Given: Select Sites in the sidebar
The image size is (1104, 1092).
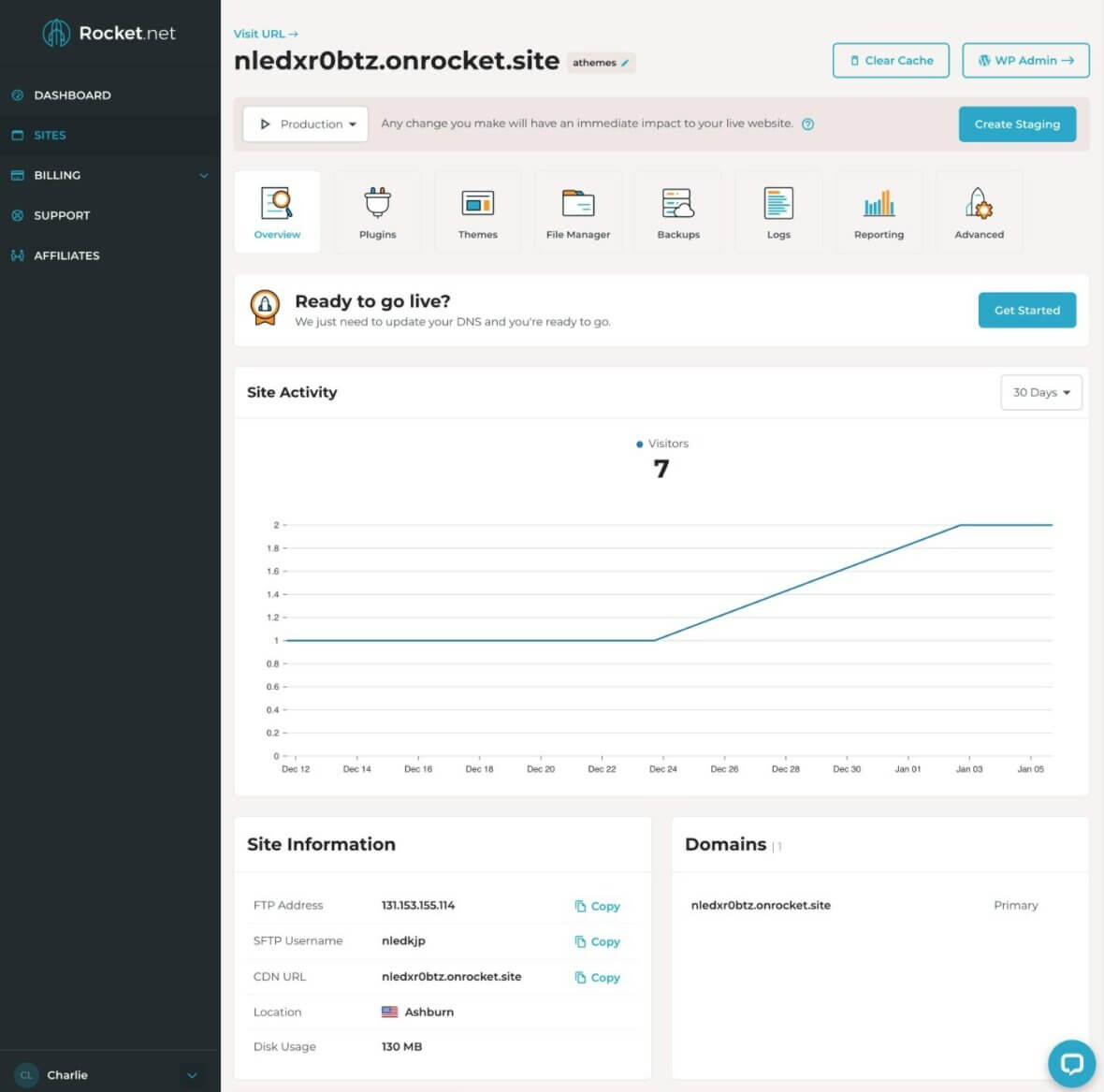Looking at the screenshot, I should (50, 135).
